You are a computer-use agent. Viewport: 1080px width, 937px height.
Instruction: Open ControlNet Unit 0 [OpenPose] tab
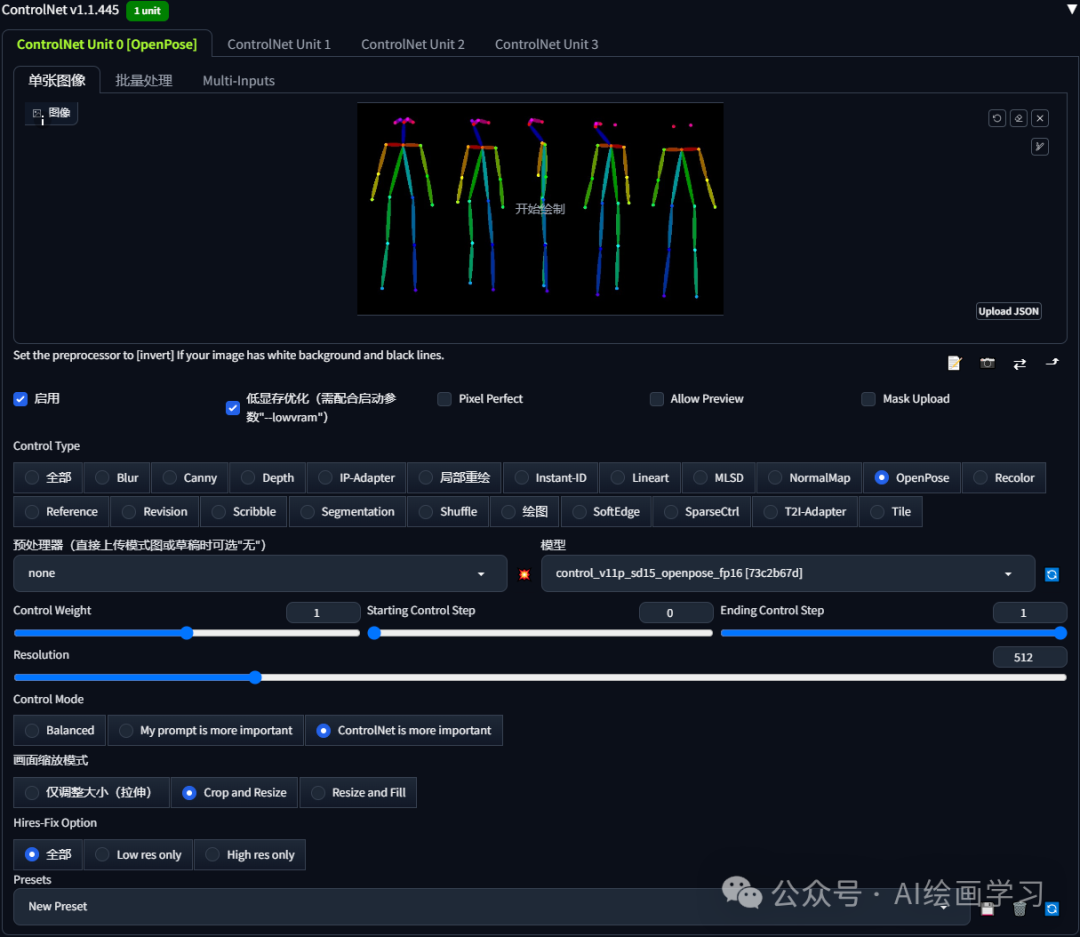point(107,44)
